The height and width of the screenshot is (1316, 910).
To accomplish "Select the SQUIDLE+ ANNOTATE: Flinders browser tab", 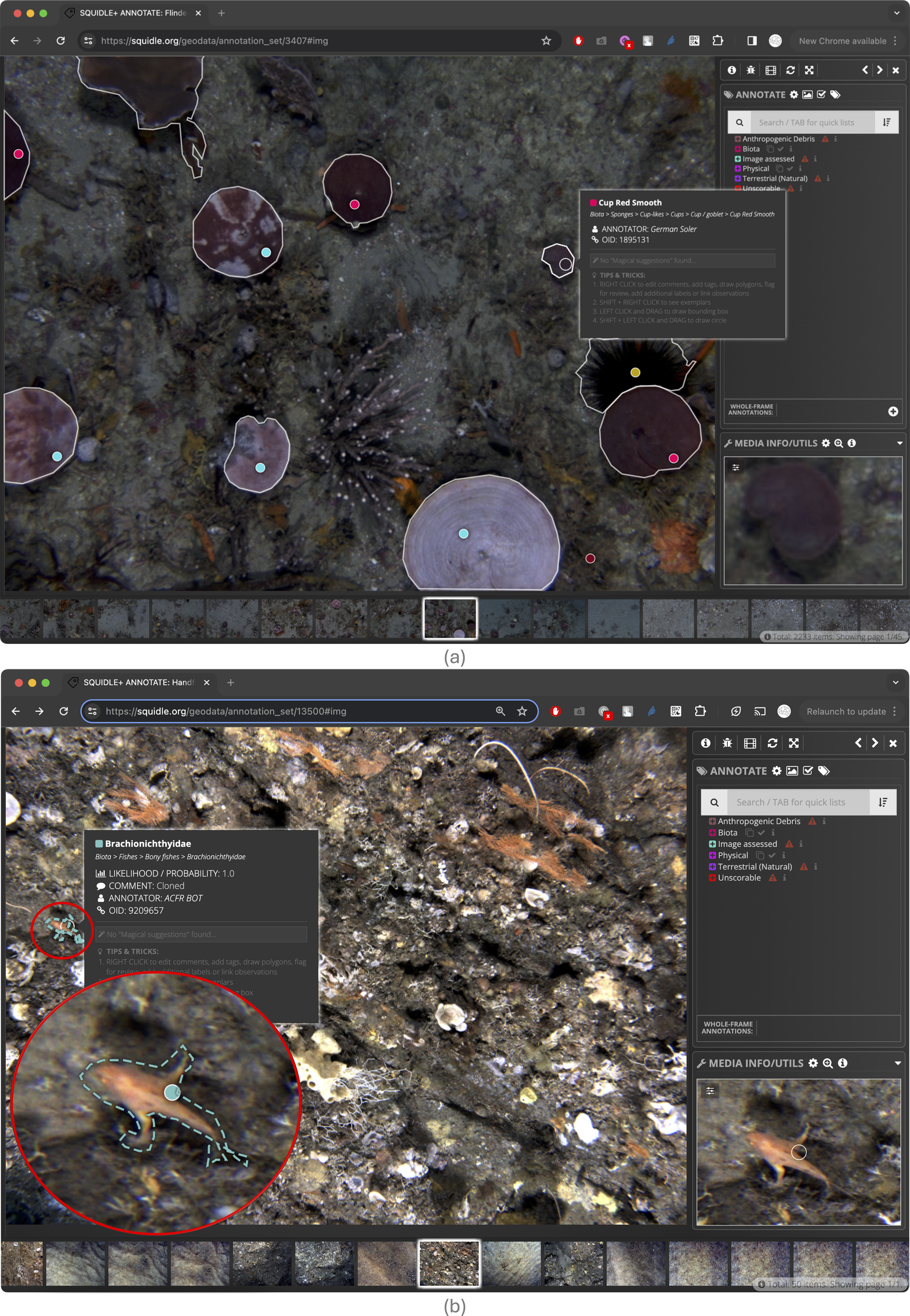I will (x=133, y=13).
